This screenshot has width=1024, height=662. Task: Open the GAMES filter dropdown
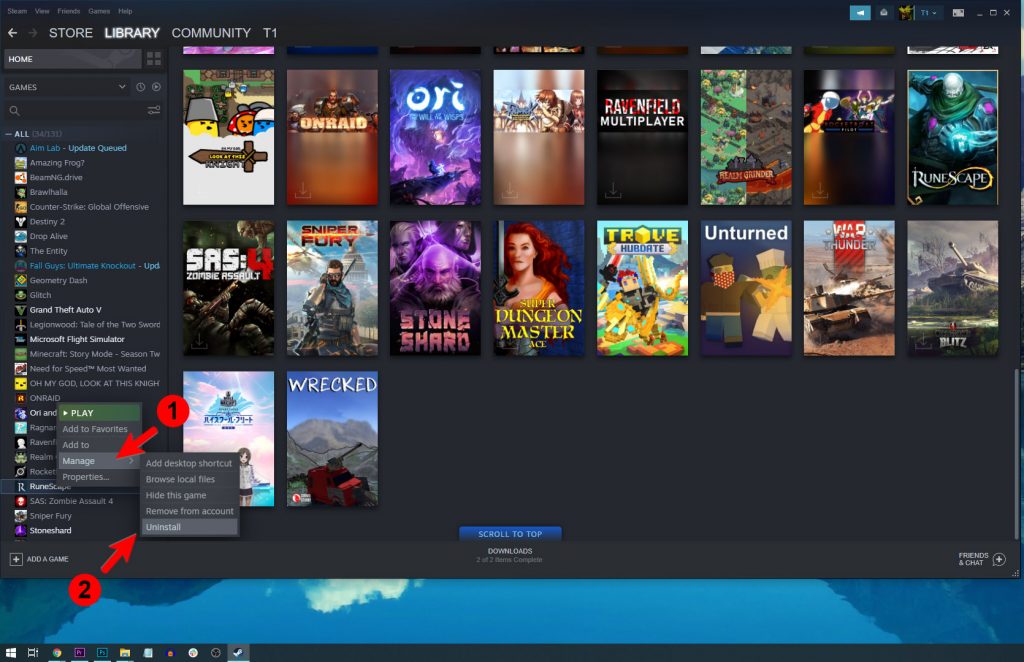click(67, 87)
